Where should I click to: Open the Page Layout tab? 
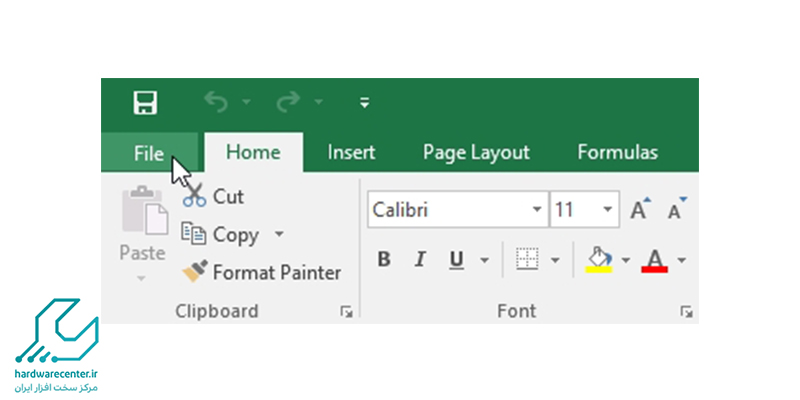[x=476, y=153]
